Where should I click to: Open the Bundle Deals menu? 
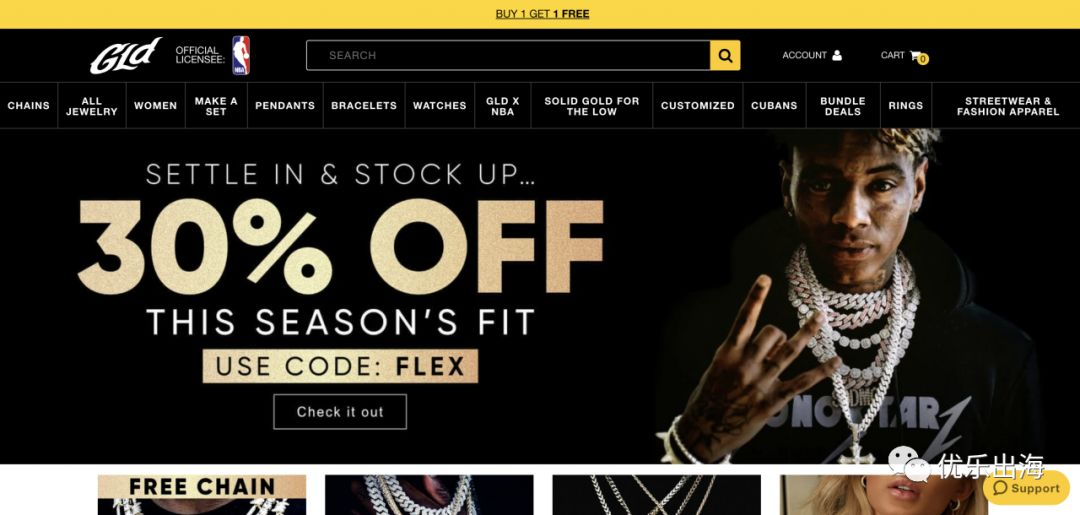tap(843, 105)
